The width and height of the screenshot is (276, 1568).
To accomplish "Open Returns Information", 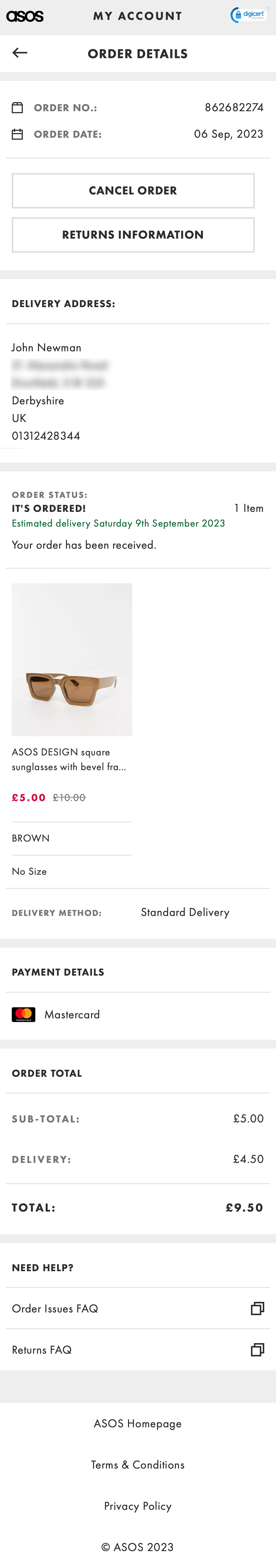I will click(x=133, y=234).
